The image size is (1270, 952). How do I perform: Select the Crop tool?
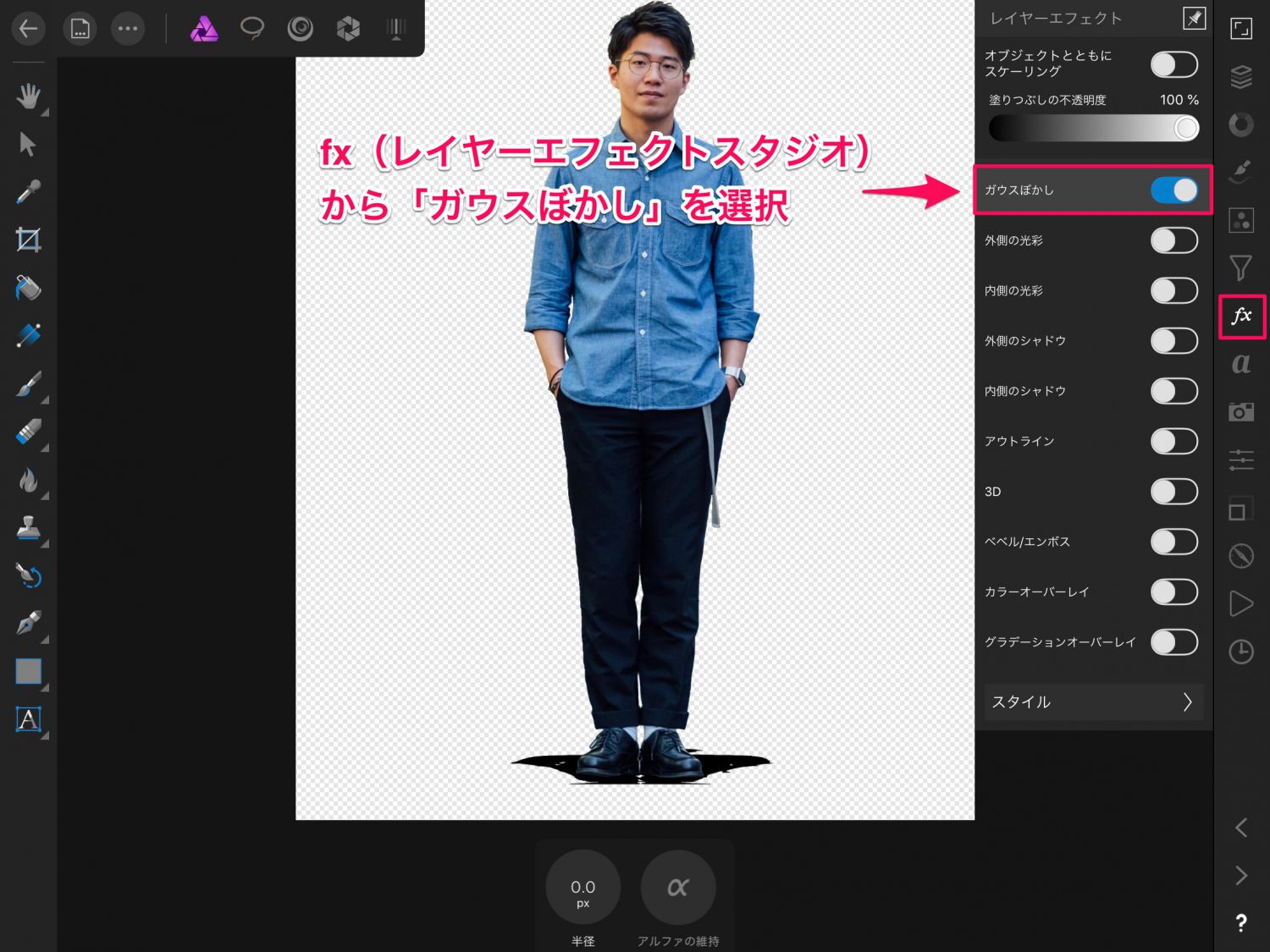pos(28,240)
